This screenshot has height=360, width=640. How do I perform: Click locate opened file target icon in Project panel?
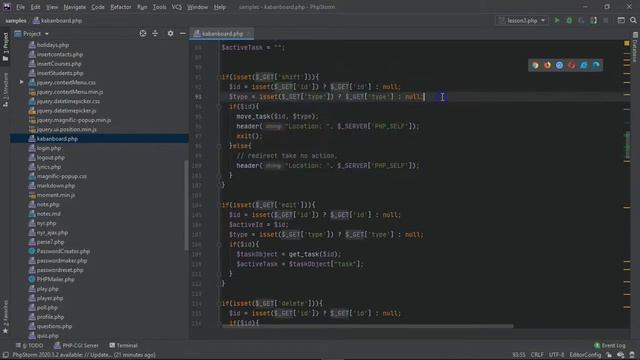[143, 33]
